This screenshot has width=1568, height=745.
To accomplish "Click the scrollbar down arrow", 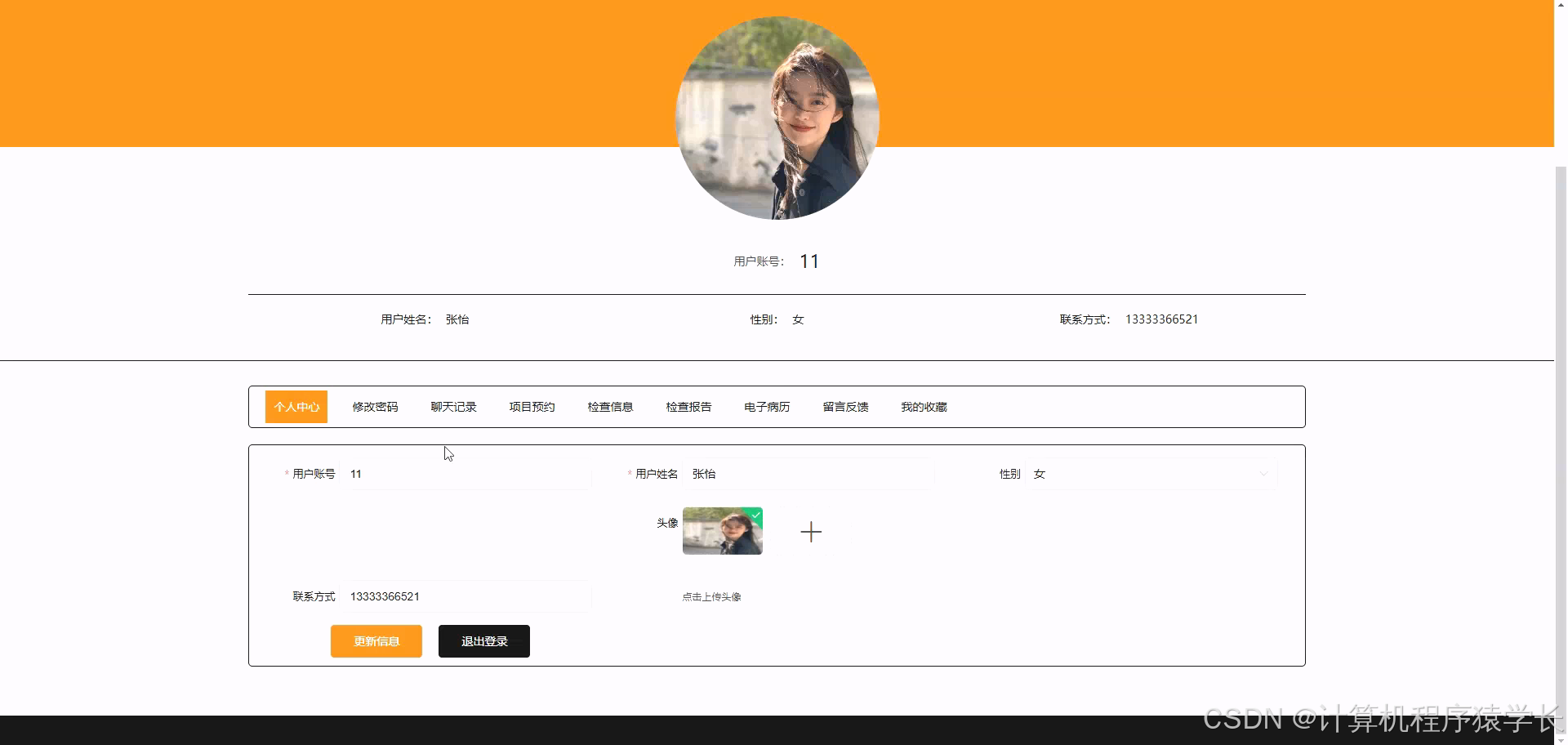I will coord(1561,738).
